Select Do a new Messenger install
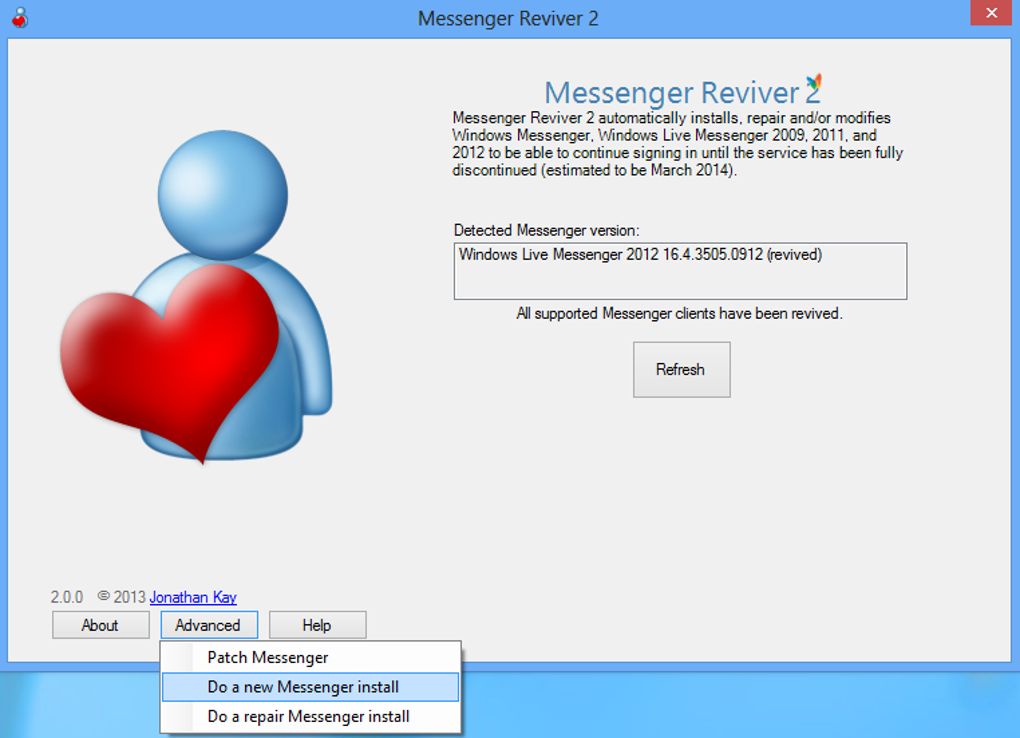Viewport: 1020px width, 738px height. [310, 687]
